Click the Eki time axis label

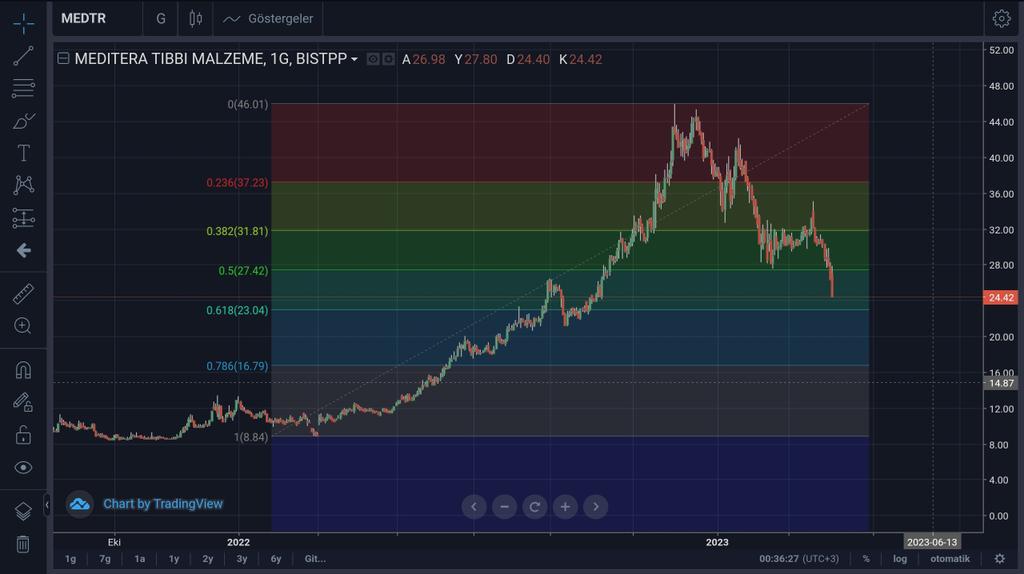pos(114,542)
